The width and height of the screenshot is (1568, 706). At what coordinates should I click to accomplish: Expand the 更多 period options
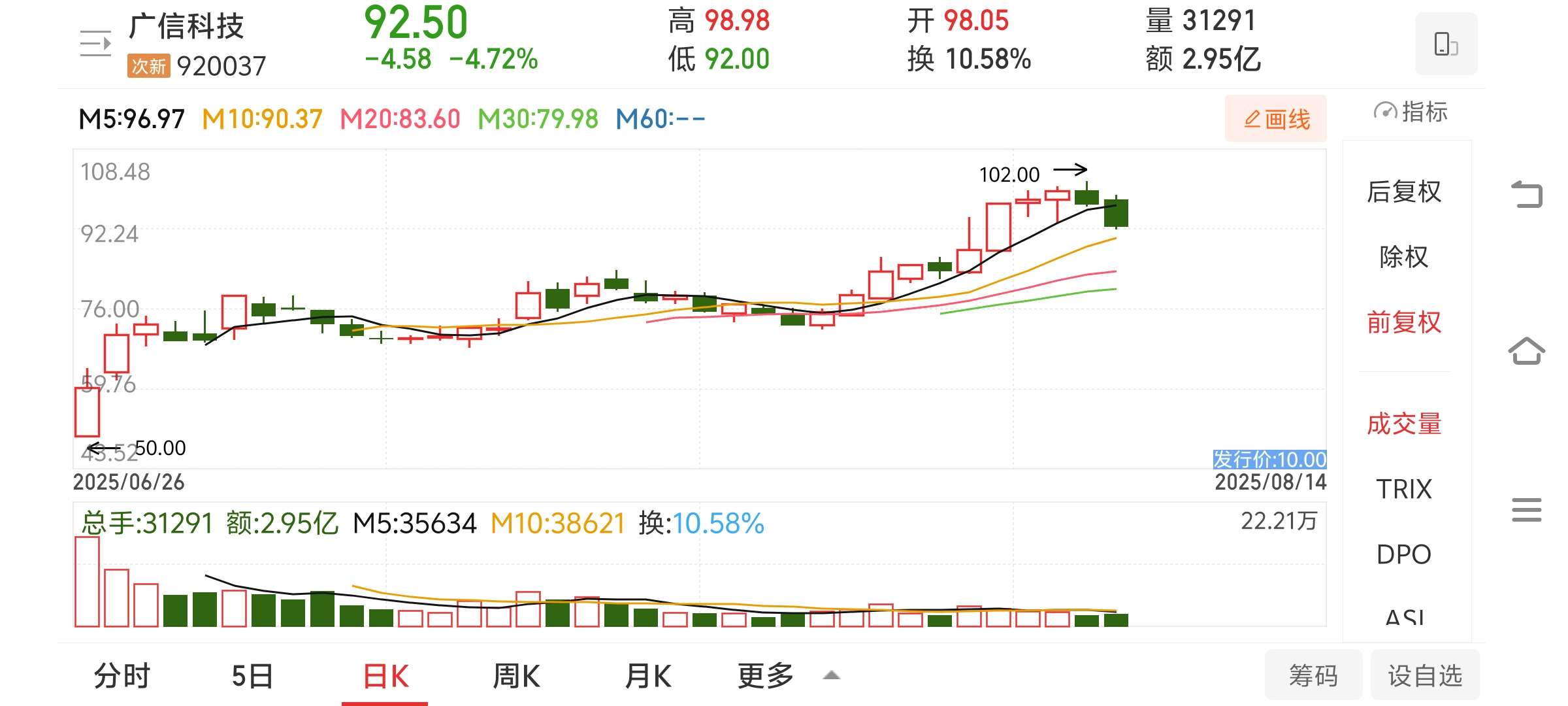click(766, 675)
